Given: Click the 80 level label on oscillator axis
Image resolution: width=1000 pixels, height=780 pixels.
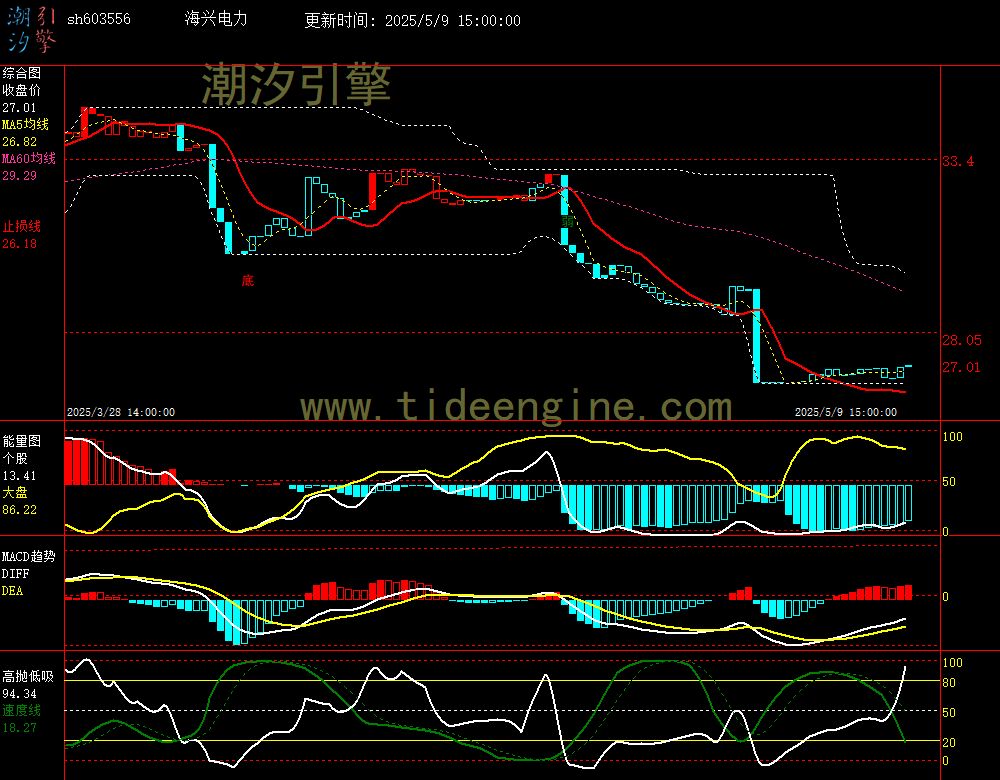Looking at the screenshot, I should coord(949,682).
